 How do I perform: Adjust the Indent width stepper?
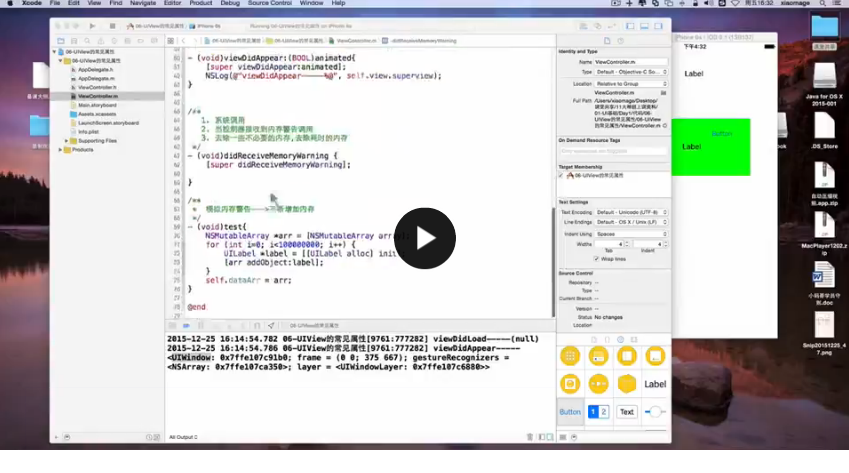[665, 244]
